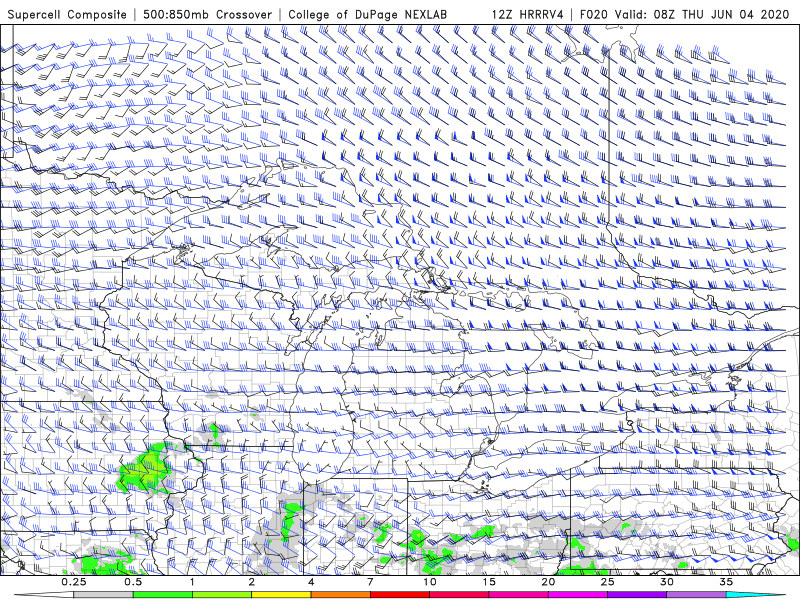
Task: Click the "Supercell Composite" title text
Action: (67, 14)
